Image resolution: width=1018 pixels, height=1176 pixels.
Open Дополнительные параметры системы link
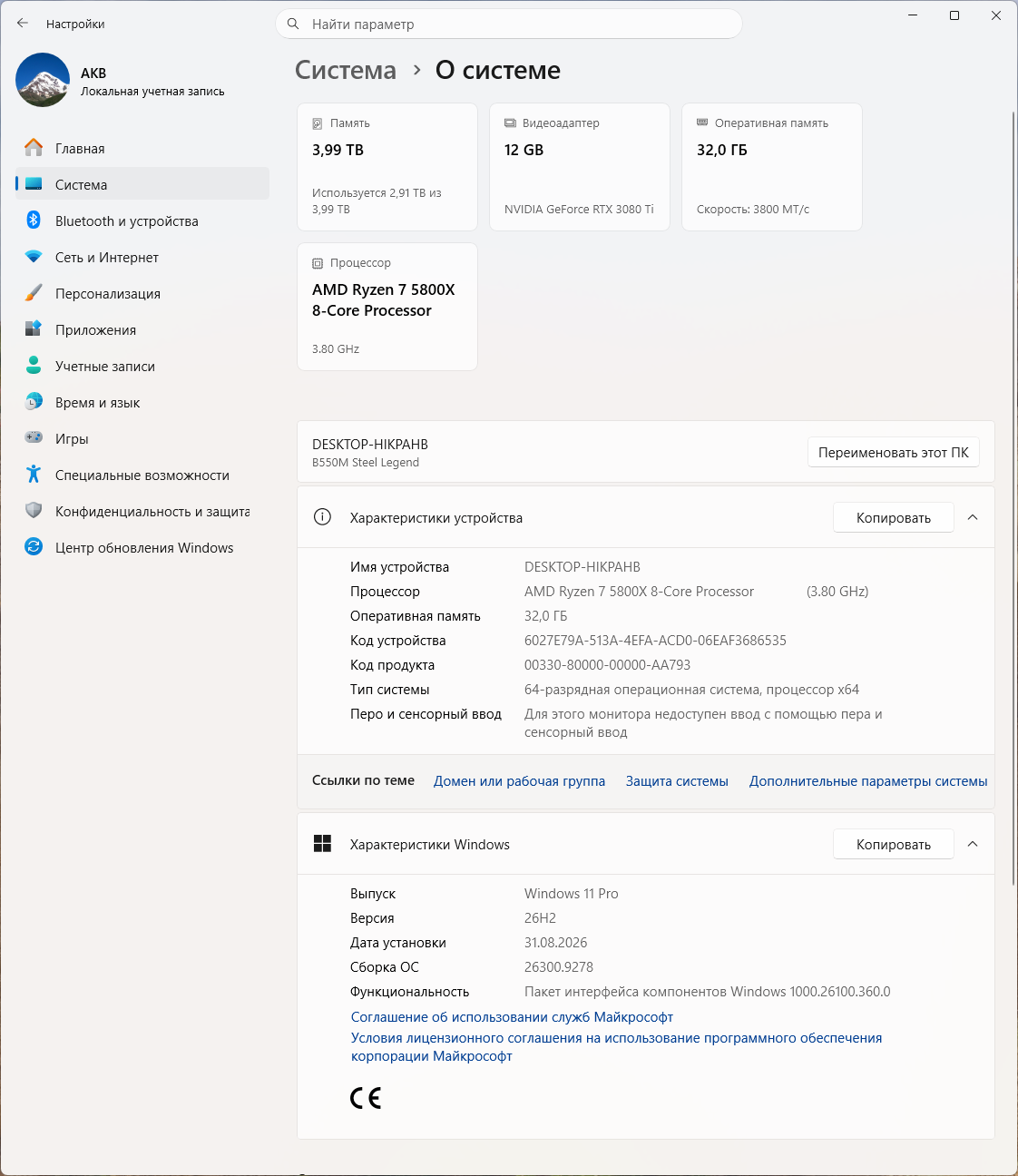point(868,780)
